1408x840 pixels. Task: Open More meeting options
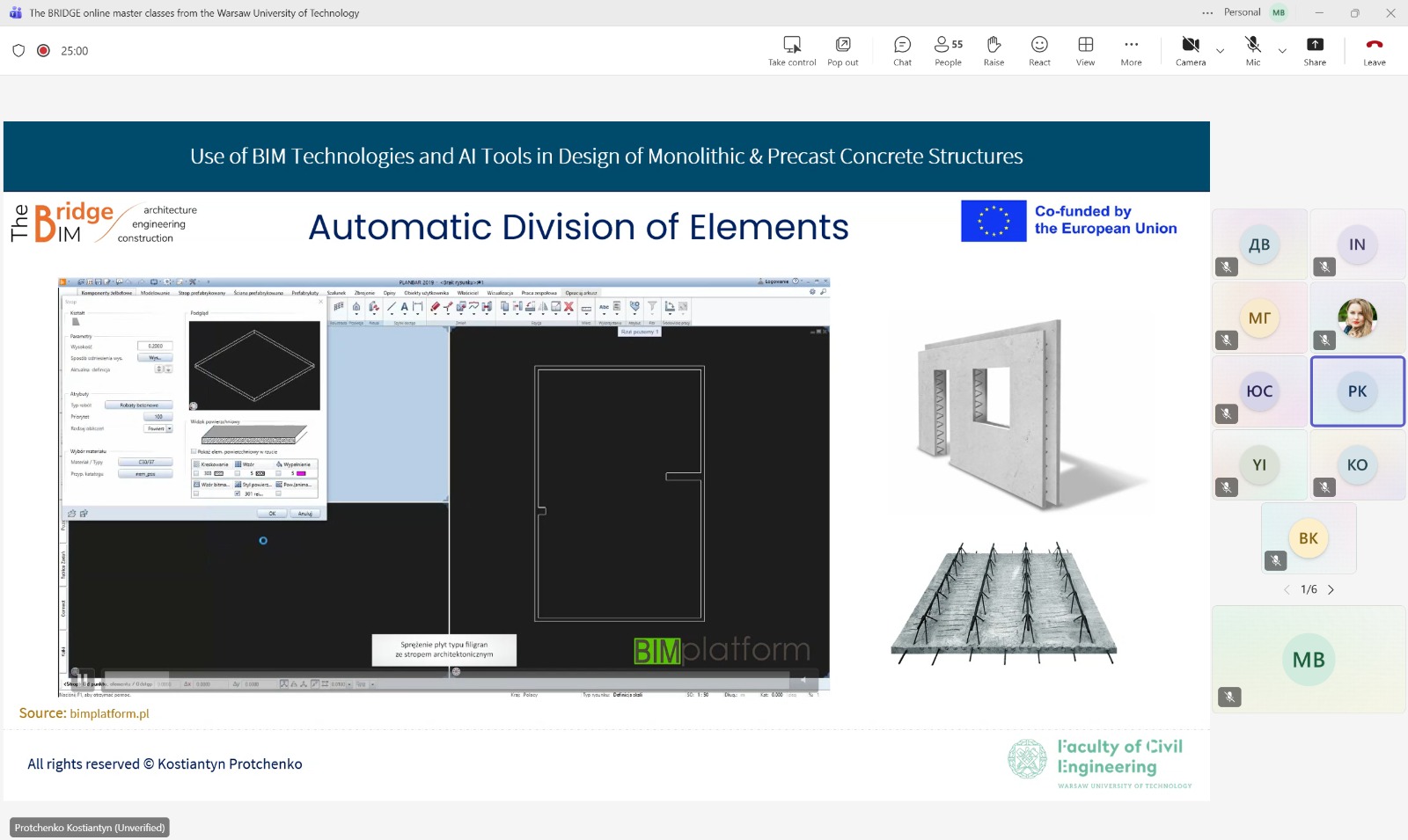(1131, 51)
